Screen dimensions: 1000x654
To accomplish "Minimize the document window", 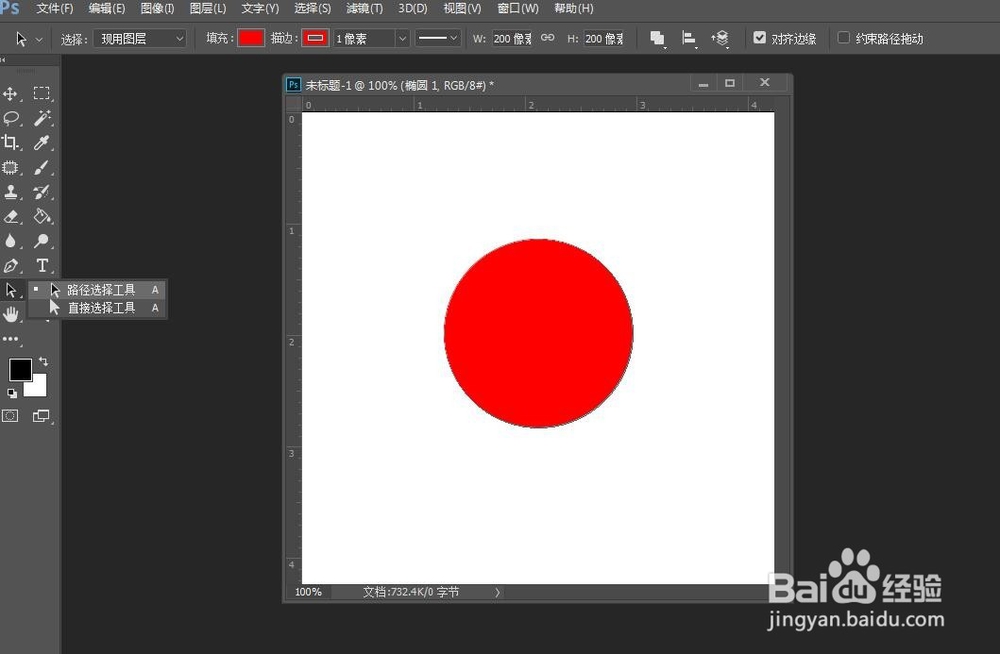I will (x=703, y=84).
